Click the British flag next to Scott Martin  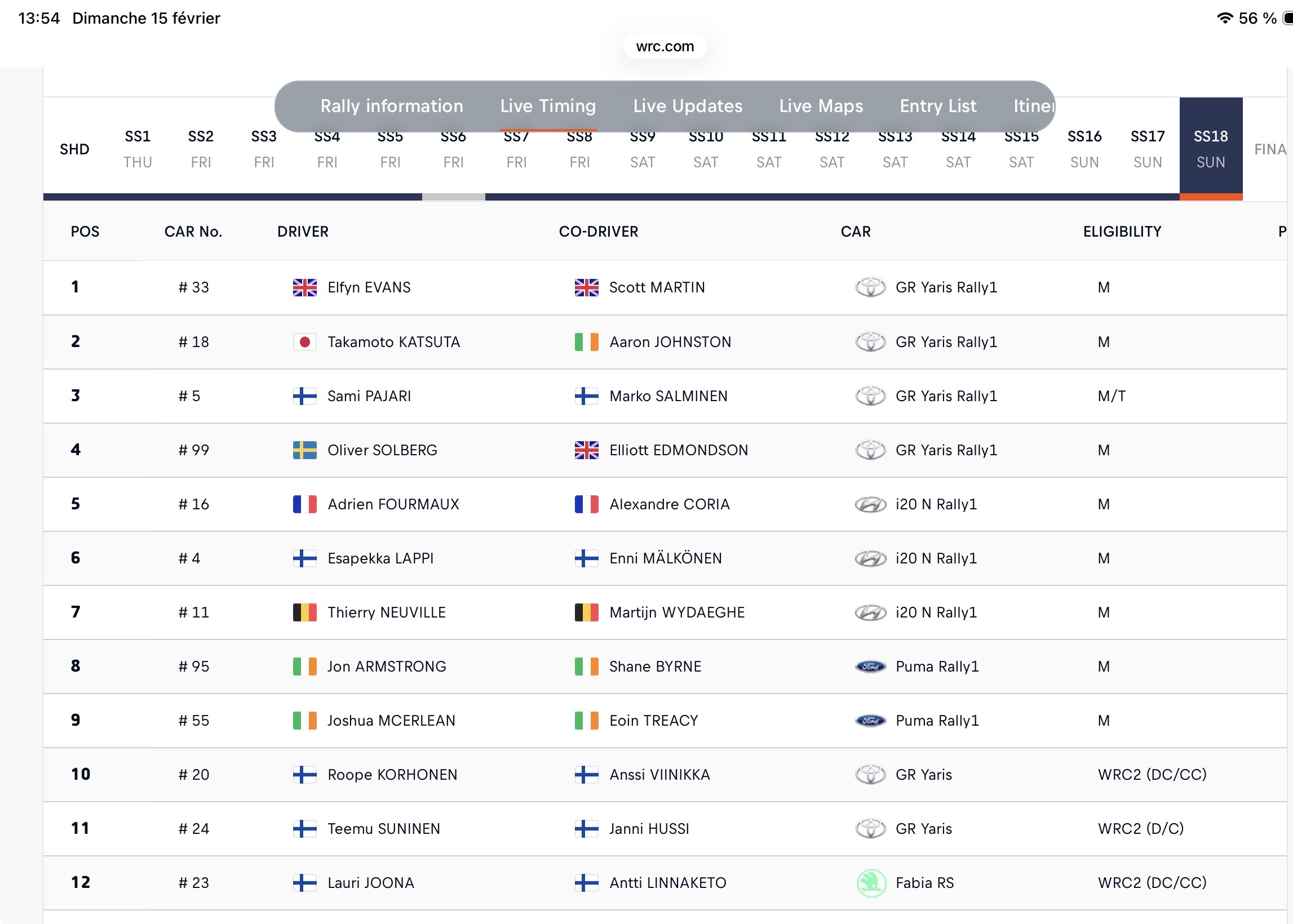click(586, 287)
